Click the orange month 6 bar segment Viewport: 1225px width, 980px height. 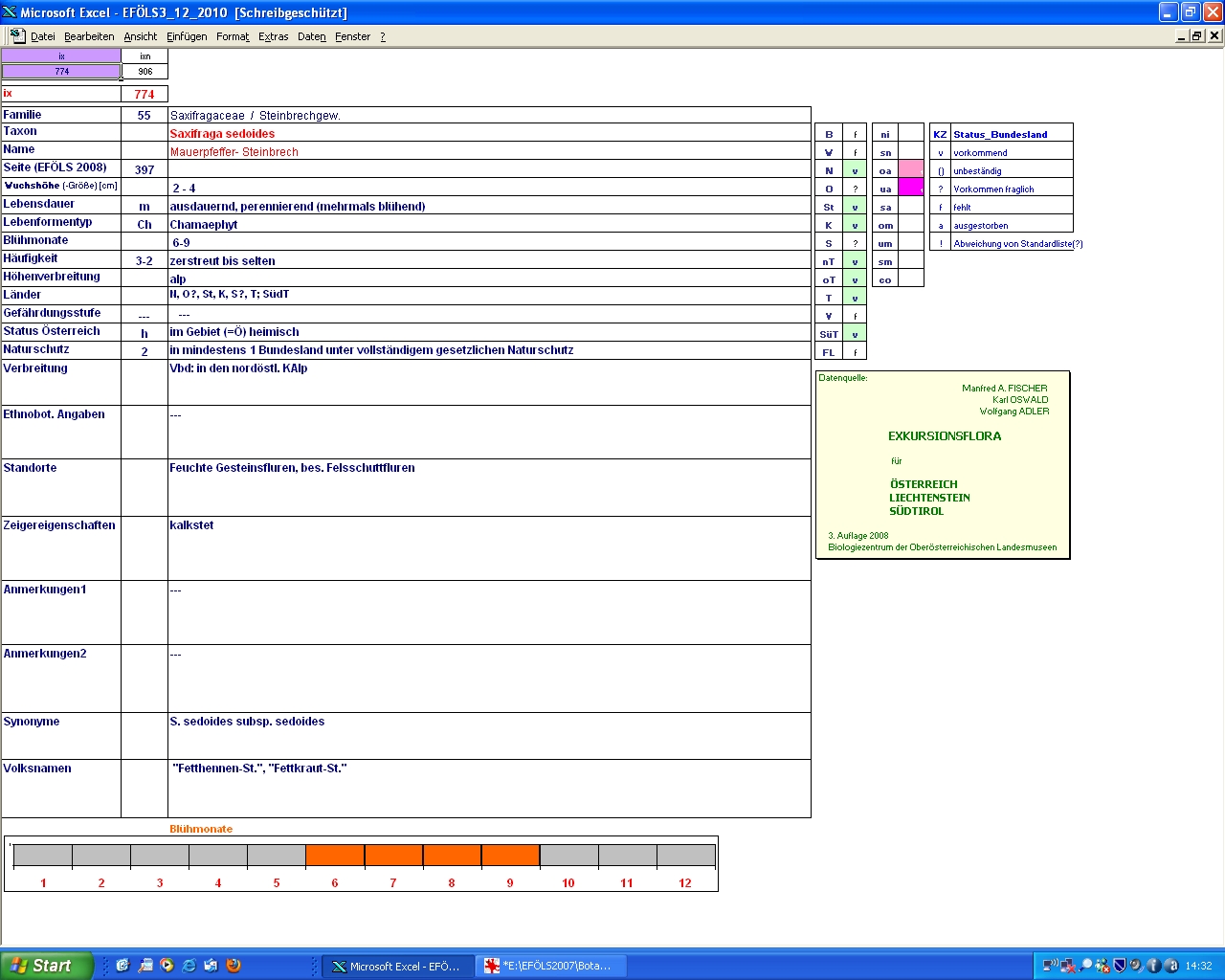click(335, 855)
